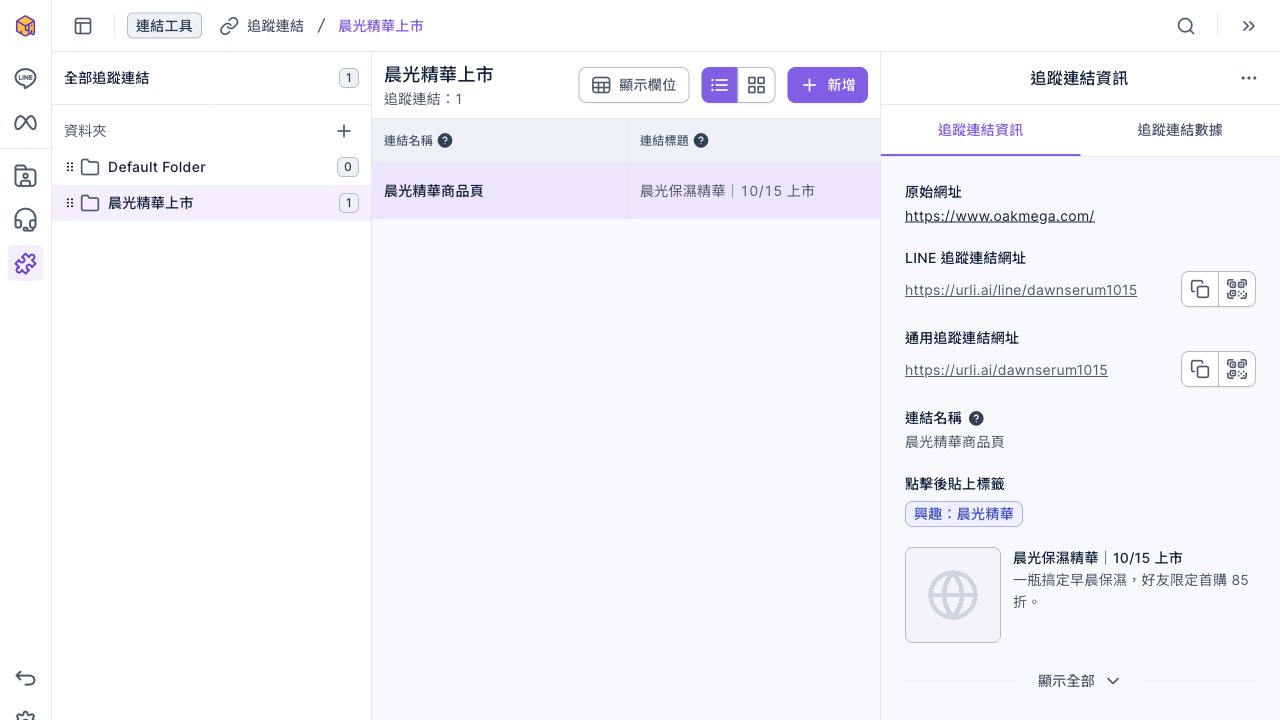1280x720 pixels.
Task: Click help icon beside 連結標題 column header
Action: 701,140
